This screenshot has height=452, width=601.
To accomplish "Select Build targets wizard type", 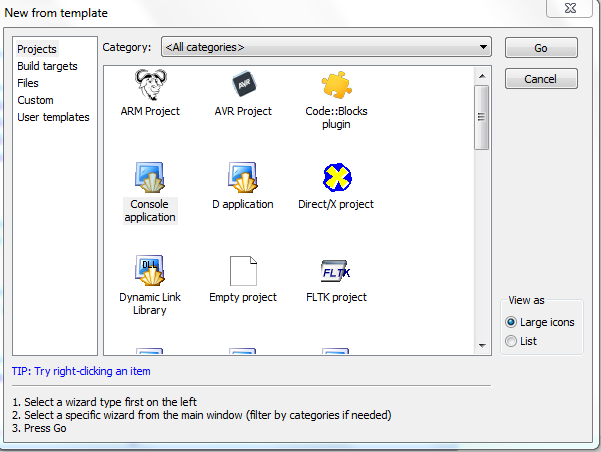I will click(x=47, y=66).
